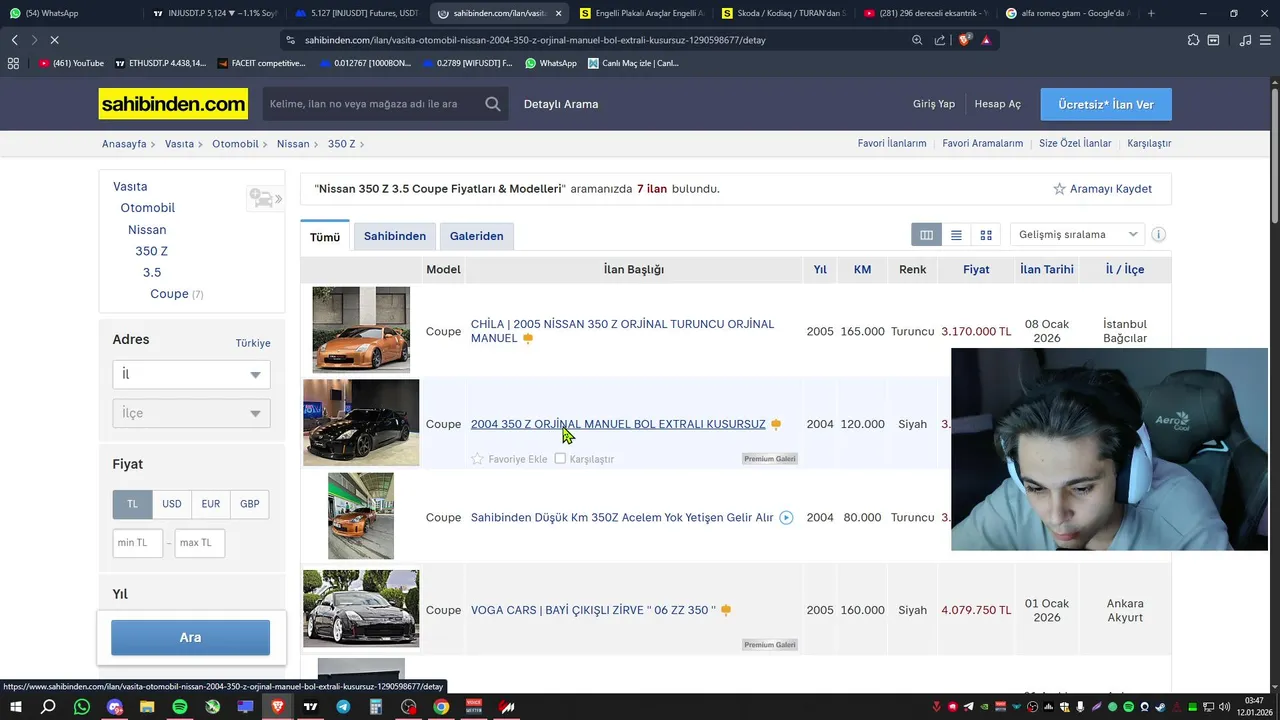Image resolution: width=1280 pixels, height=720 pixels.
Task: Go back with the browser back arrow
Action: [x=14, y=40]
